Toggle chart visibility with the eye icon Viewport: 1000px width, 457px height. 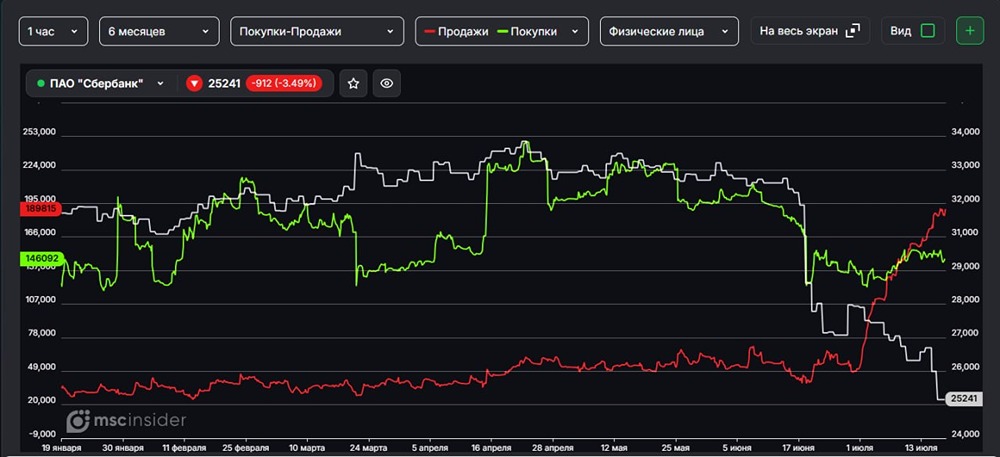coord(386,83)
